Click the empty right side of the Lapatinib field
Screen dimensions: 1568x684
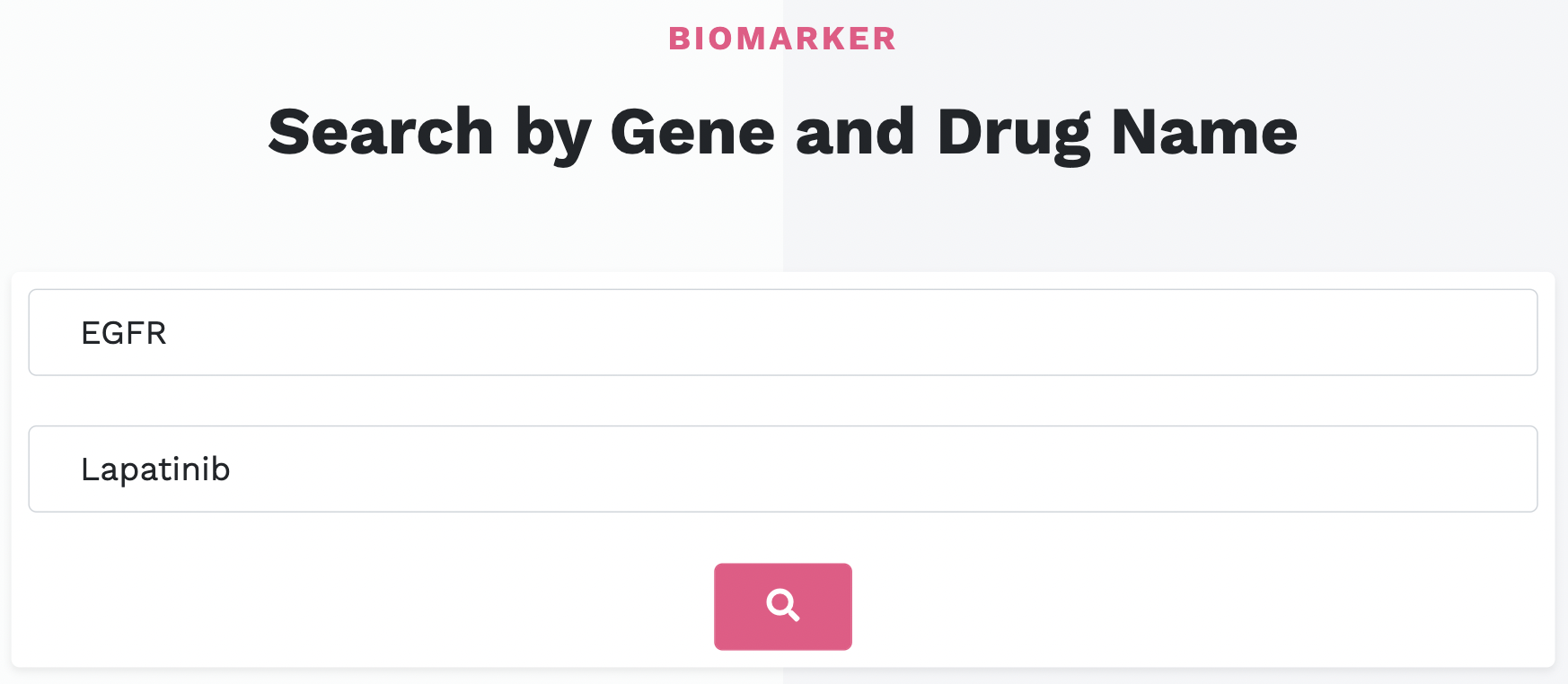(1257, 469)
